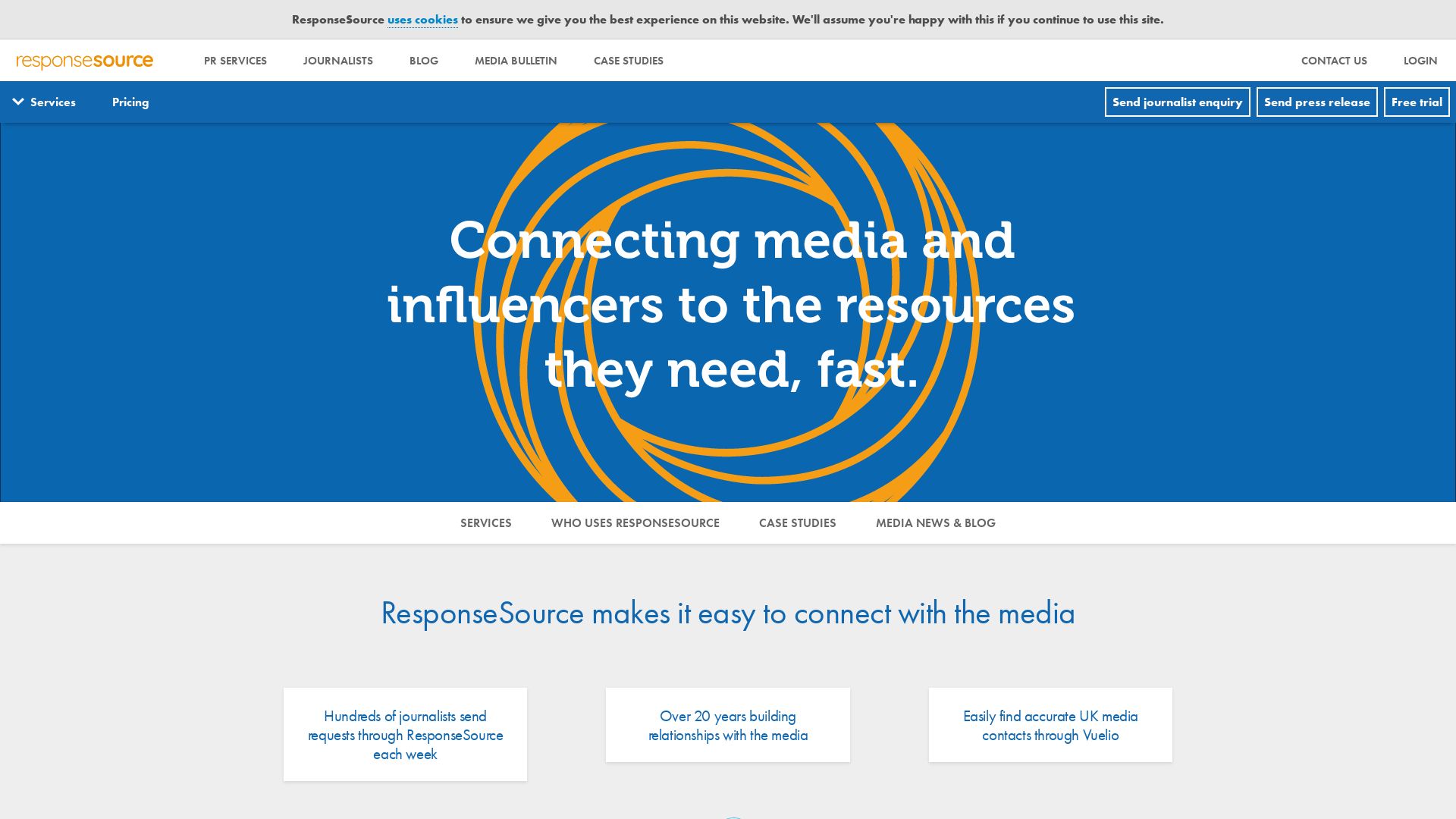Viewport: 1456px width, 819px height.
Task: Open the uses cookies link
Action: pos(422,20)
